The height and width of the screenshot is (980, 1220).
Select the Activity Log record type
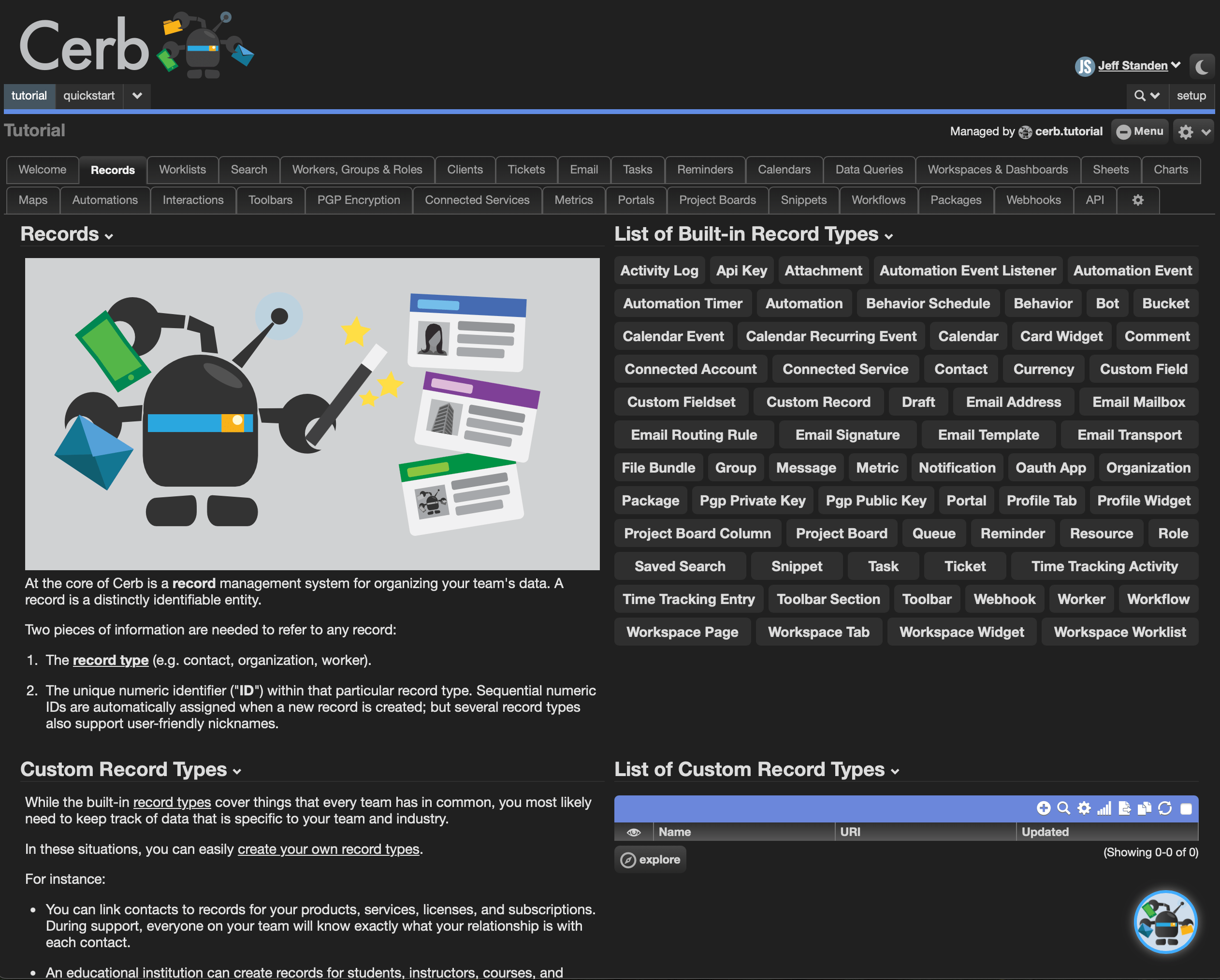(x=659, y=271)
